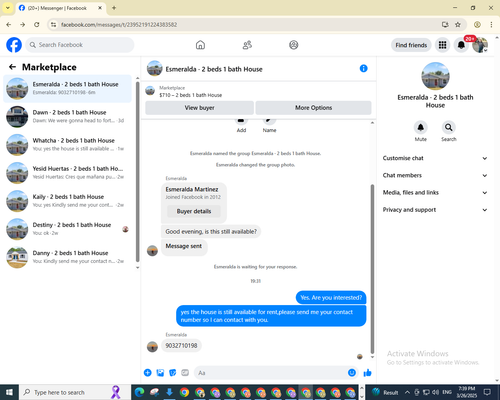This screenshot has height=400, width=500.
Task: Expand Customise chat section
Action: click(435, 158)
